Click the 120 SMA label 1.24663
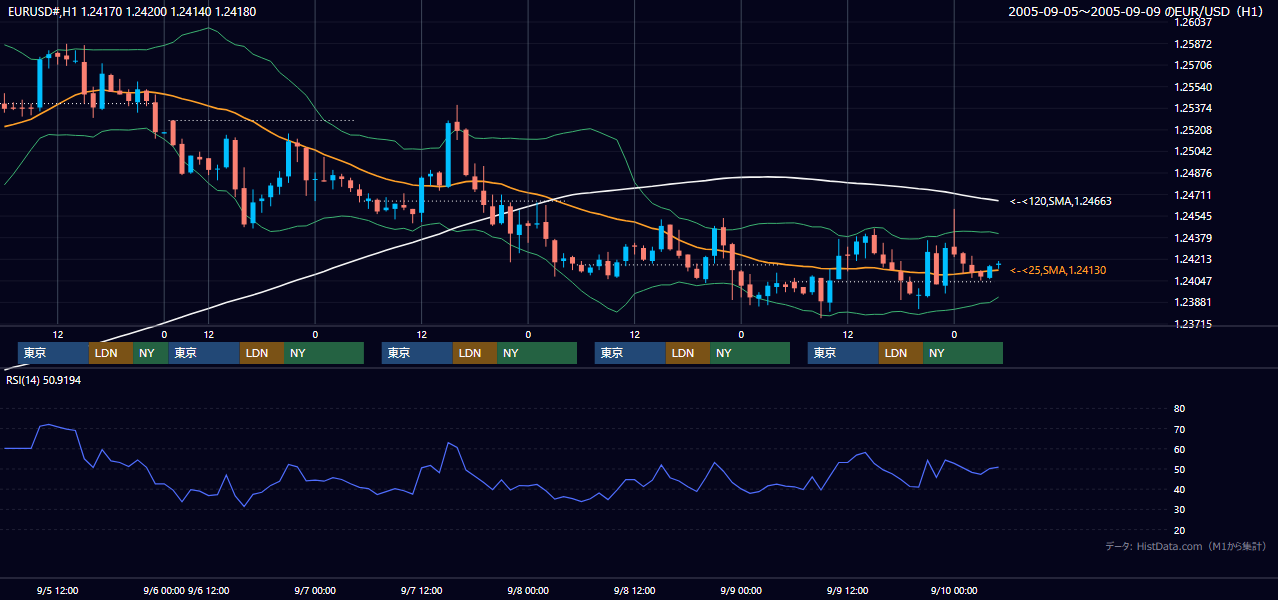1278x600 pixels. (x=1061, y=201)
